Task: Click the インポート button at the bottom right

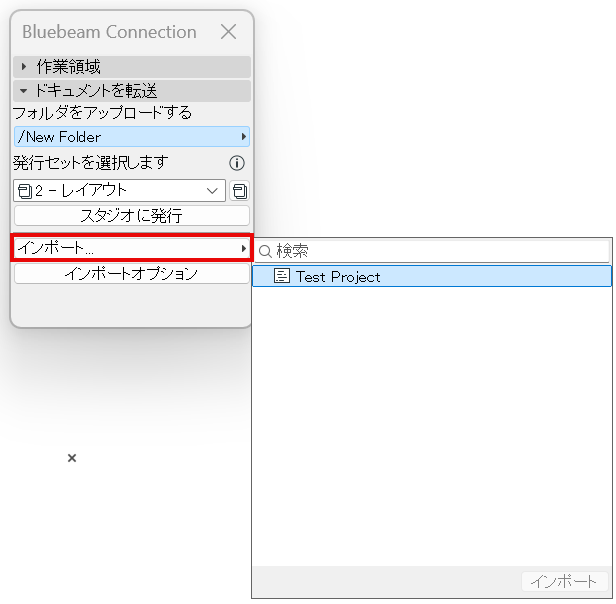Action: [565, 582]
